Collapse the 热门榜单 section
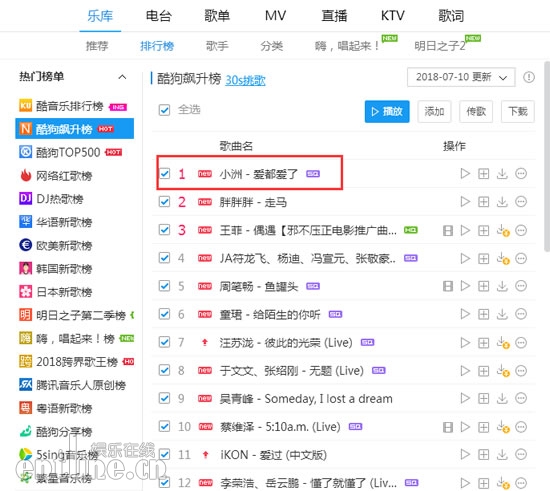550x491 pixels. coord(122,77)
